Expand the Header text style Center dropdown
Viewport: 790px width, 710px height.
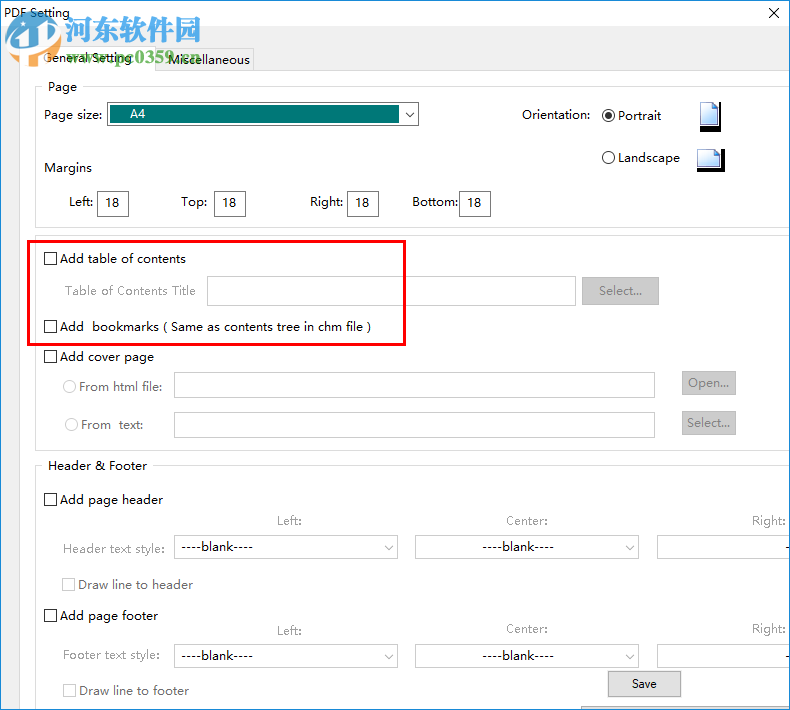(526, 547)
